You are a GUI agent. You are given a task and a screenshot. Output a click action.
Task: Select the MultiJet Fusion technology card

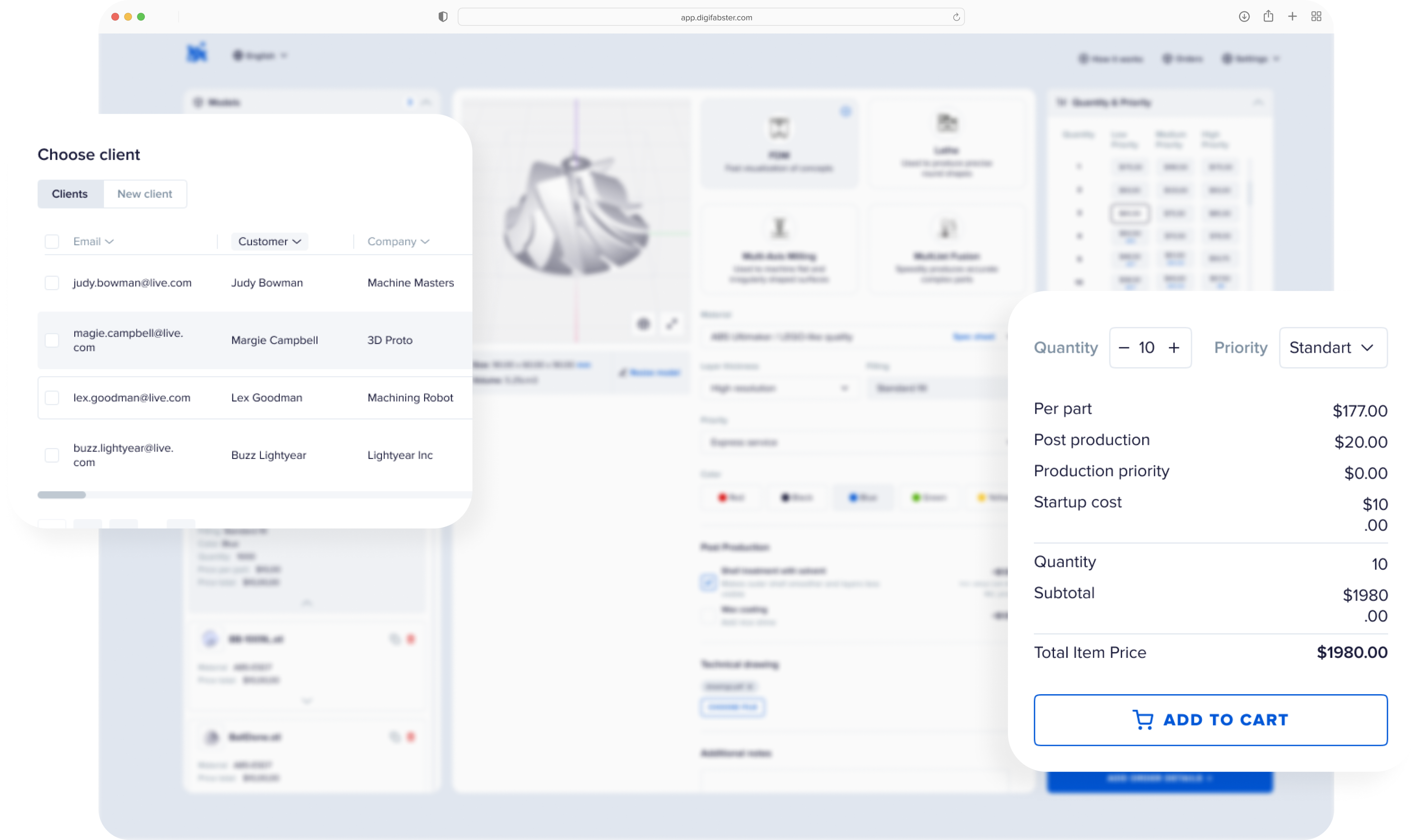[x=946, y=249]
